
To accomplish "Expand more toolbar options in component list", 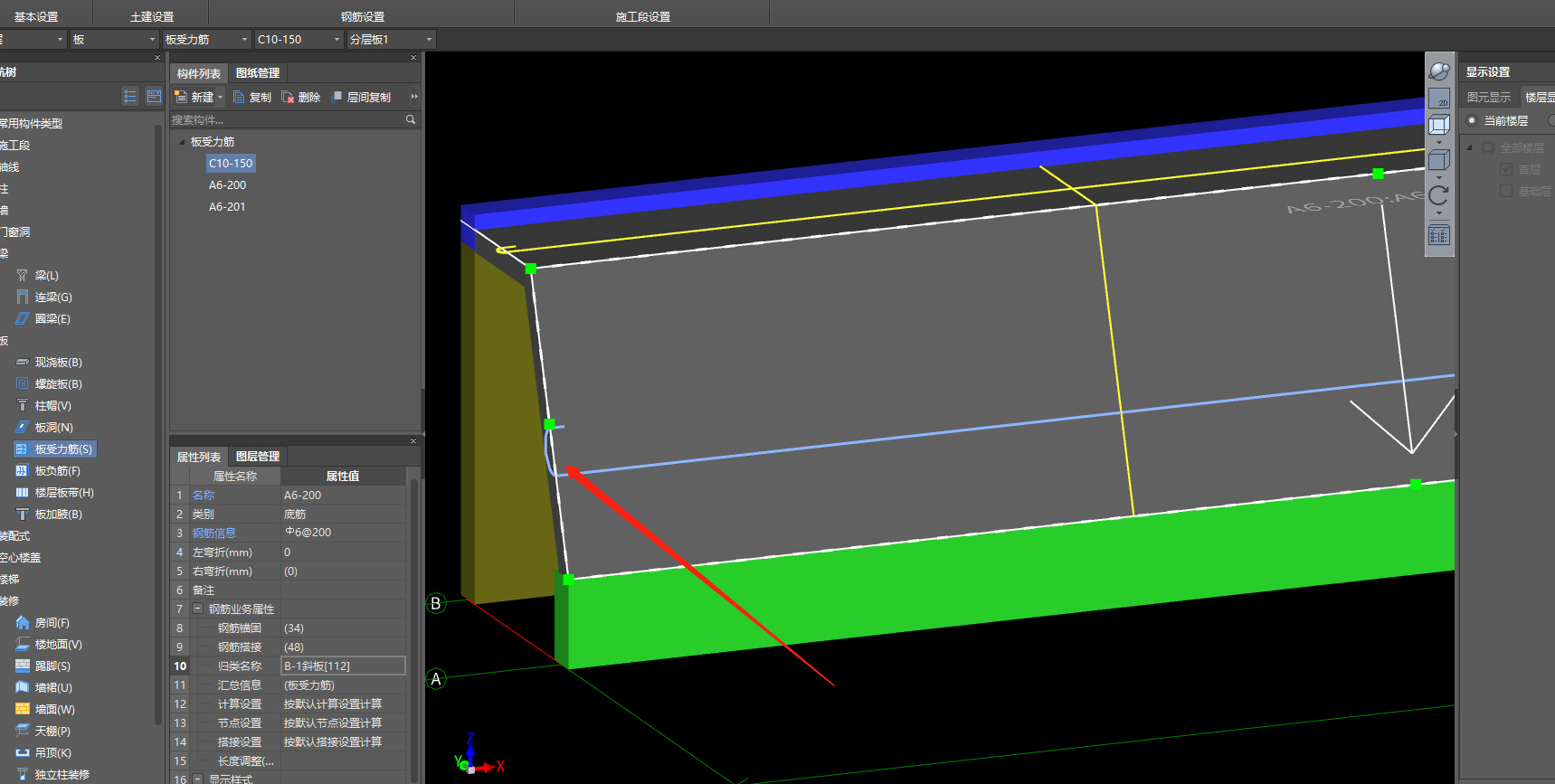I will (414, 97).
